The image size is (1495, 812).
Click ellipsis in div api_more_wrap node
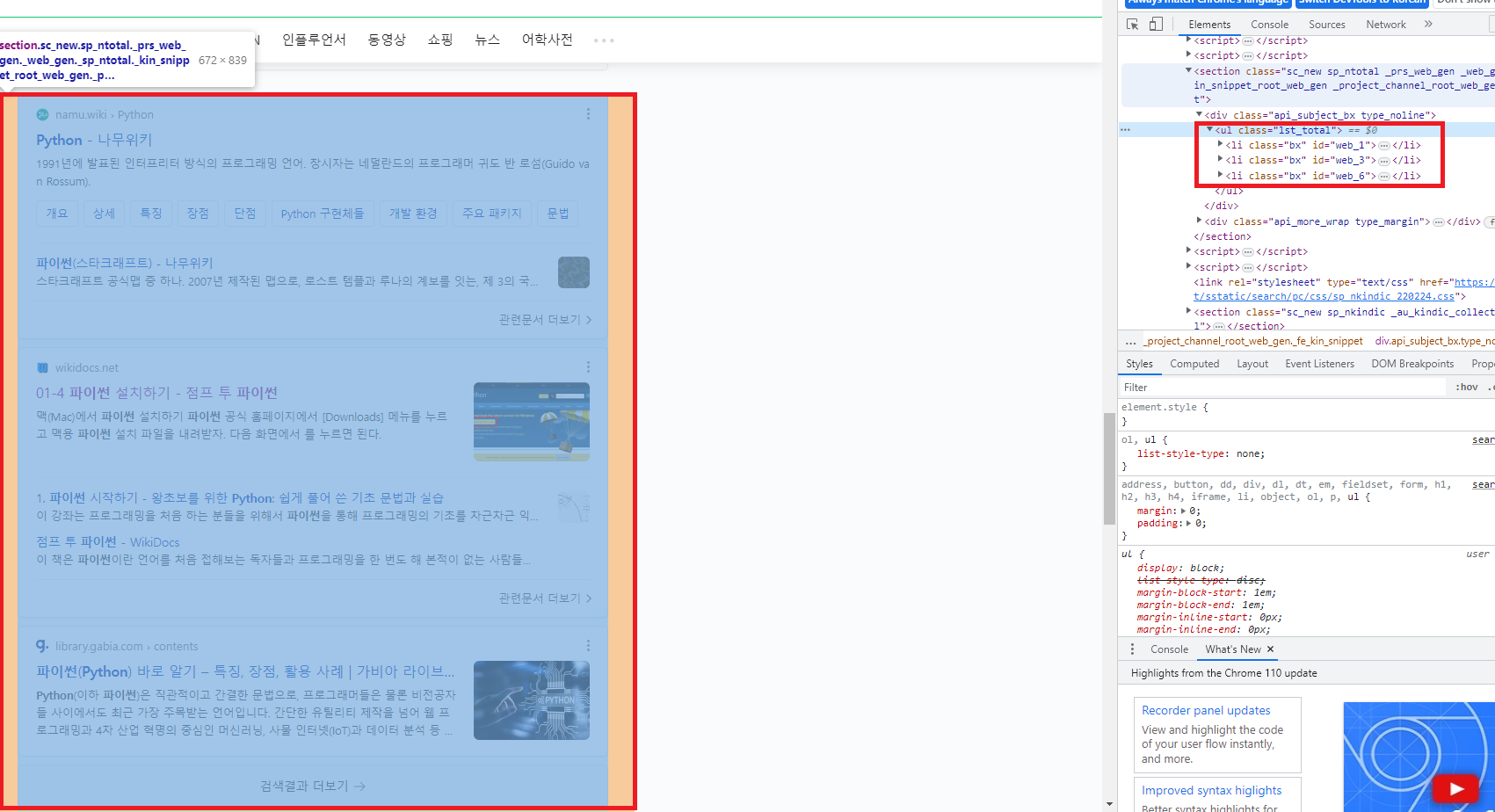point(1439,222)
